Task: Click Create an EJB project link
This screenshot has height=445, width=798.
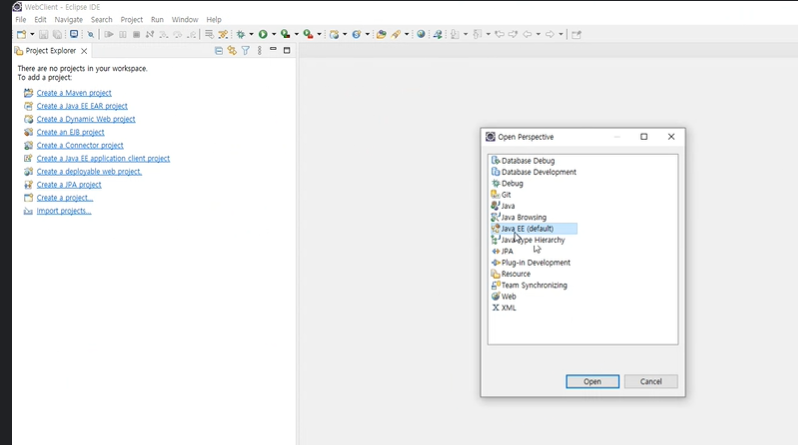Action: point(70,132)
